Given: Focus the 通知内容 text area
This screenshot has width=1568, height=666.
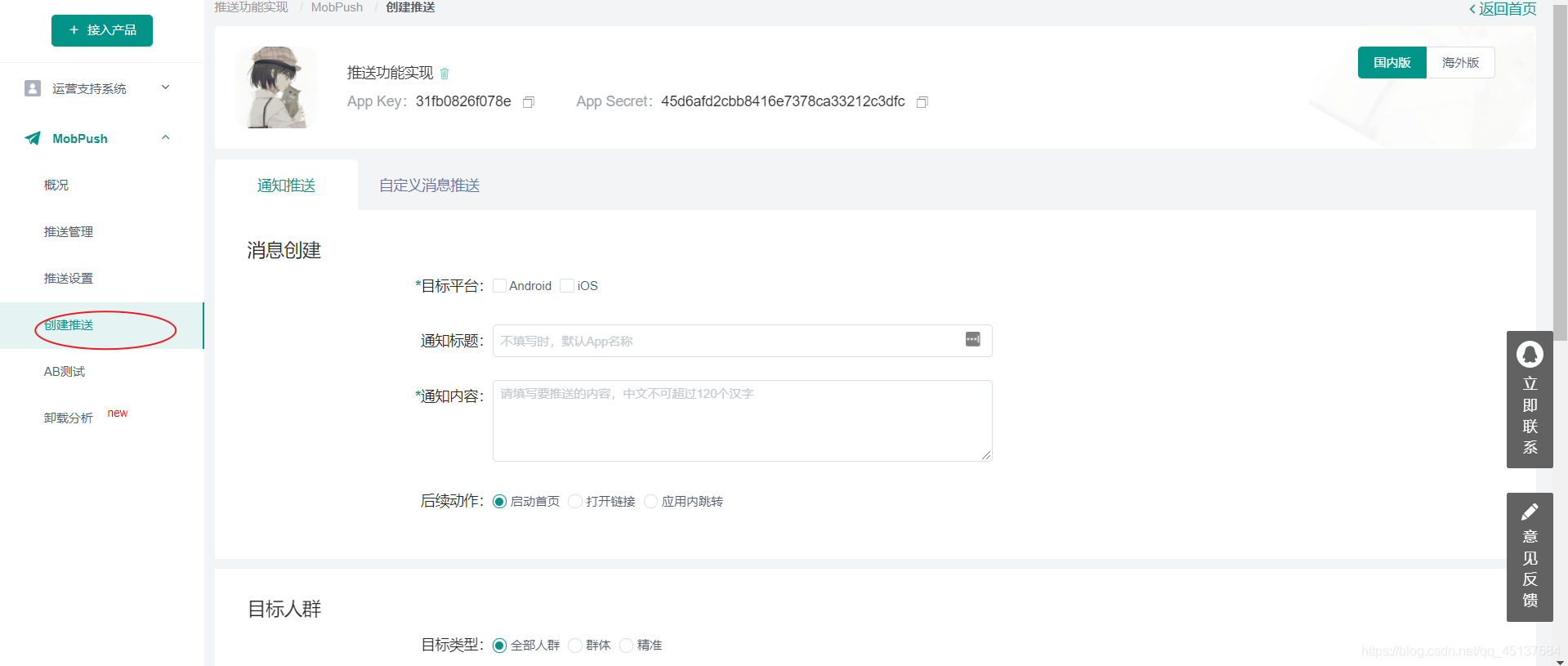Looking at the screenshot, I should 742,421.
